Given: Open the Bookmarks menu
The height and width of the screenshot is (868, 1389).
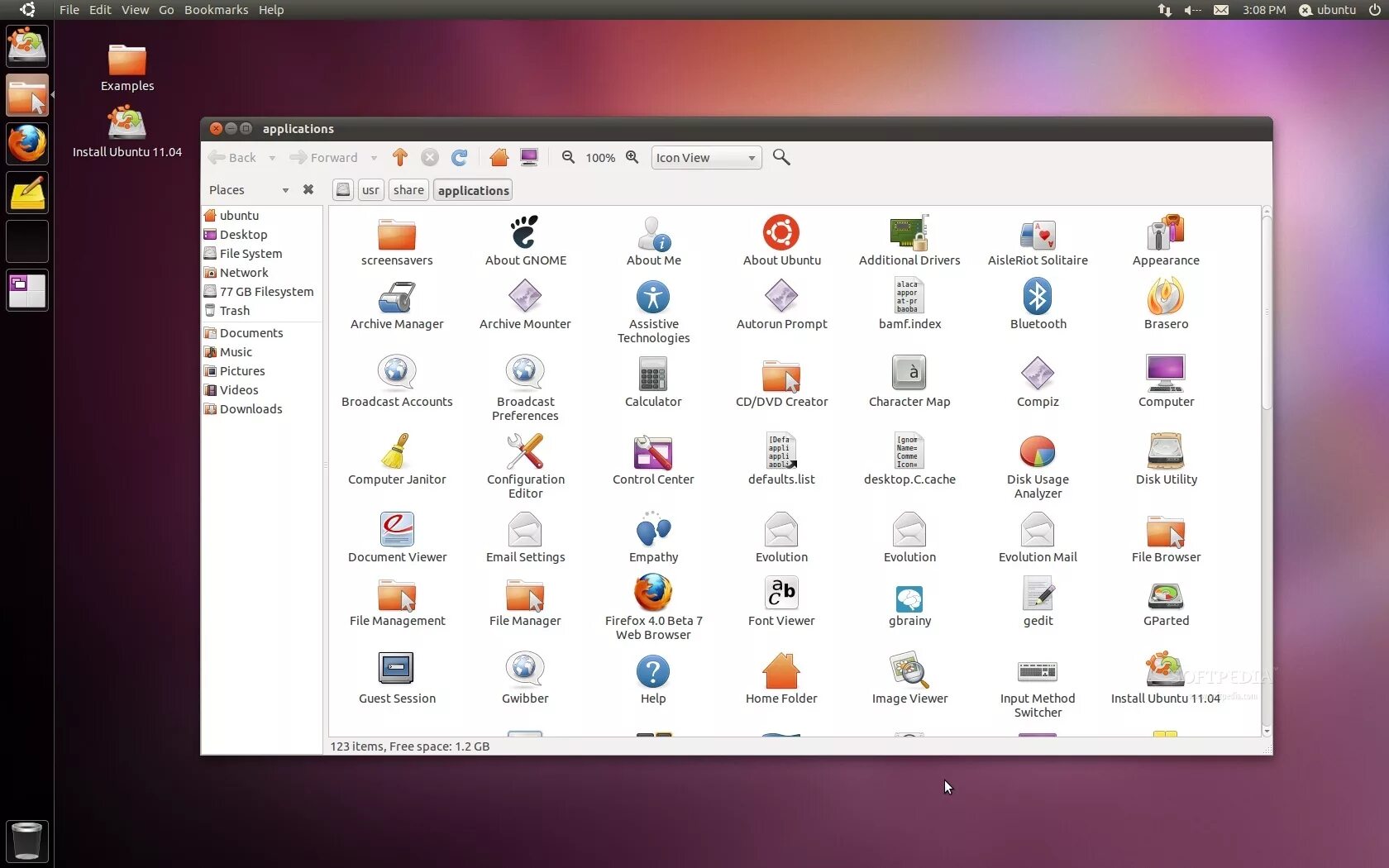Looking at the screenshot, I should coord(216,10).
